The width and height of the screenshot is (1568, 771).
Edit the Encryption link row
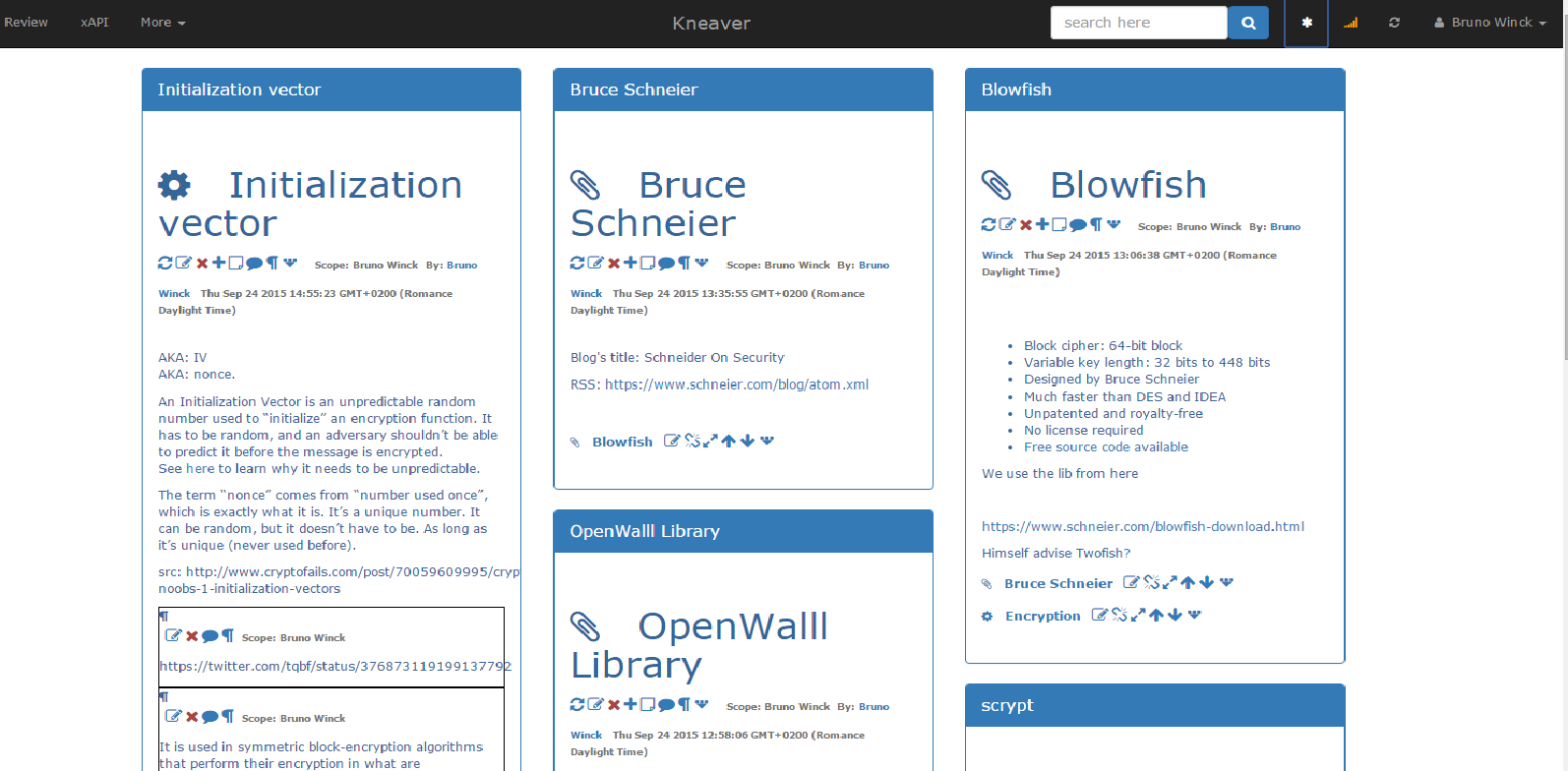point(1100,615)
